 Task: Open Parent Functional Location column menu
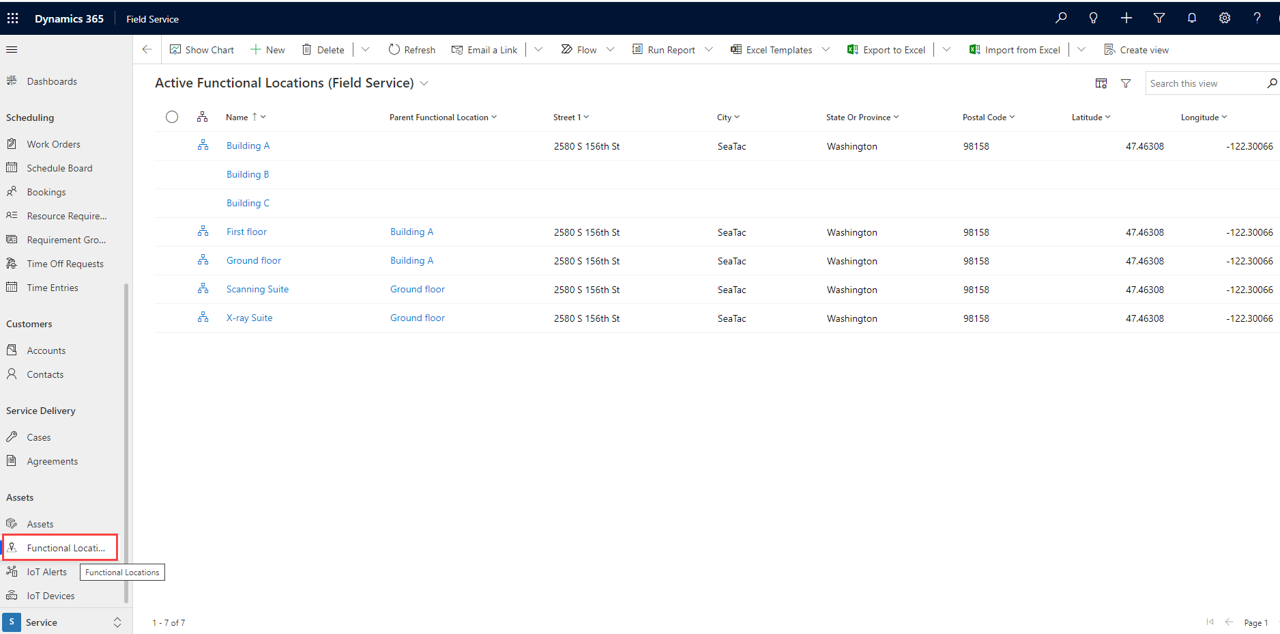click(443, 117)
